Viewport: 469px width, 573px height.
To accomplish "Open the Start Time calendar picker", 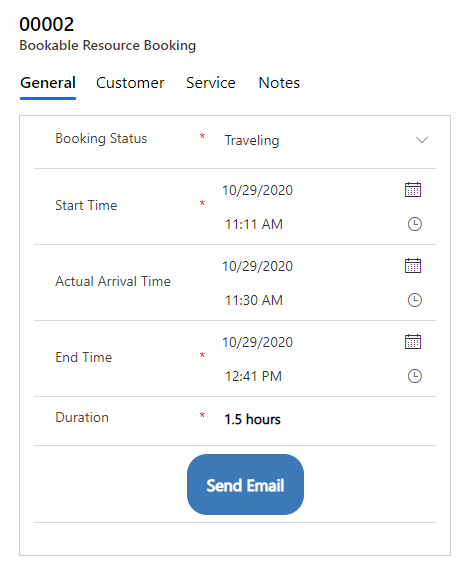I will pos(413,190).
